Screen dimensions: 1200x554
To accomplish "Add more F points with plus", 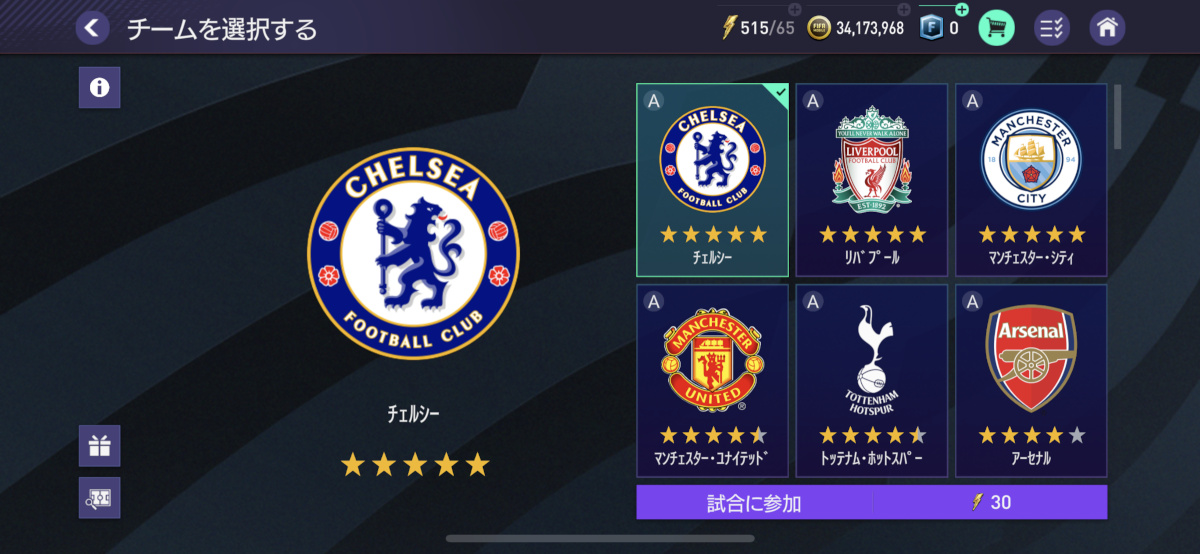I will (962, 9).
